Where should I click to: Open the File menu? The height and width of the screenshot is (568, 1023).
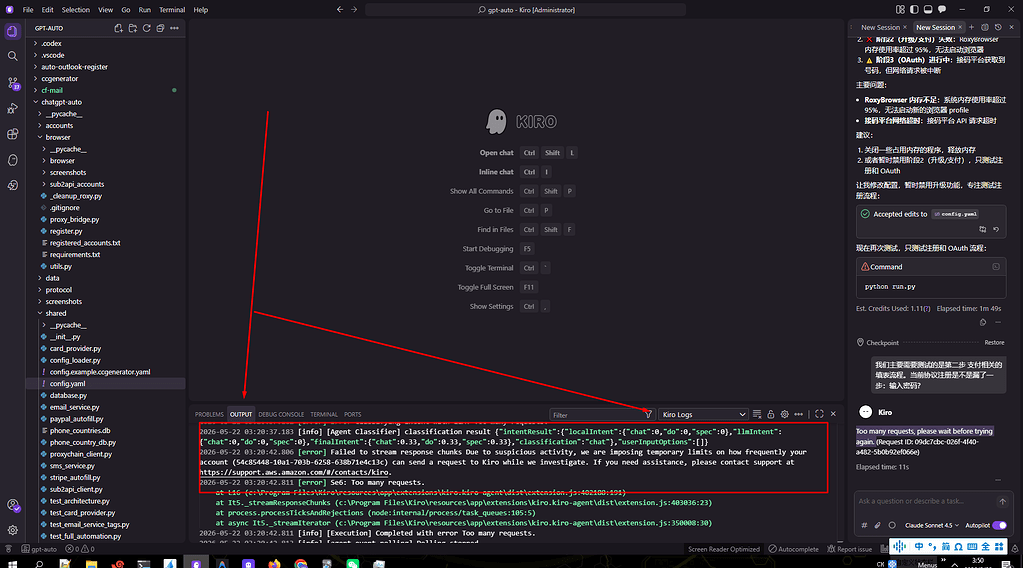[28, 10]
